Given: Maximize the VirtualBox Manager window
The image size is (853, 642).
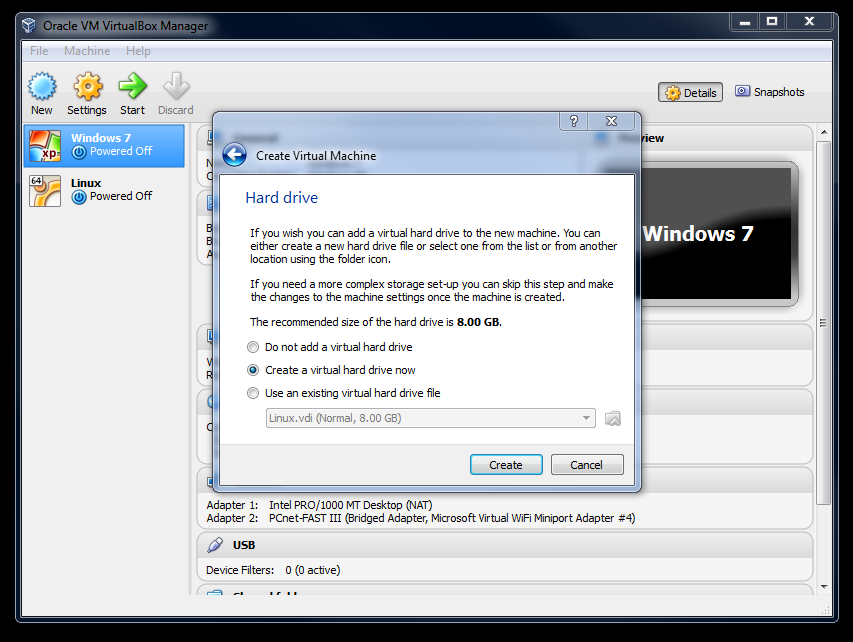Looking at the screenshot, I should [772, 22].
